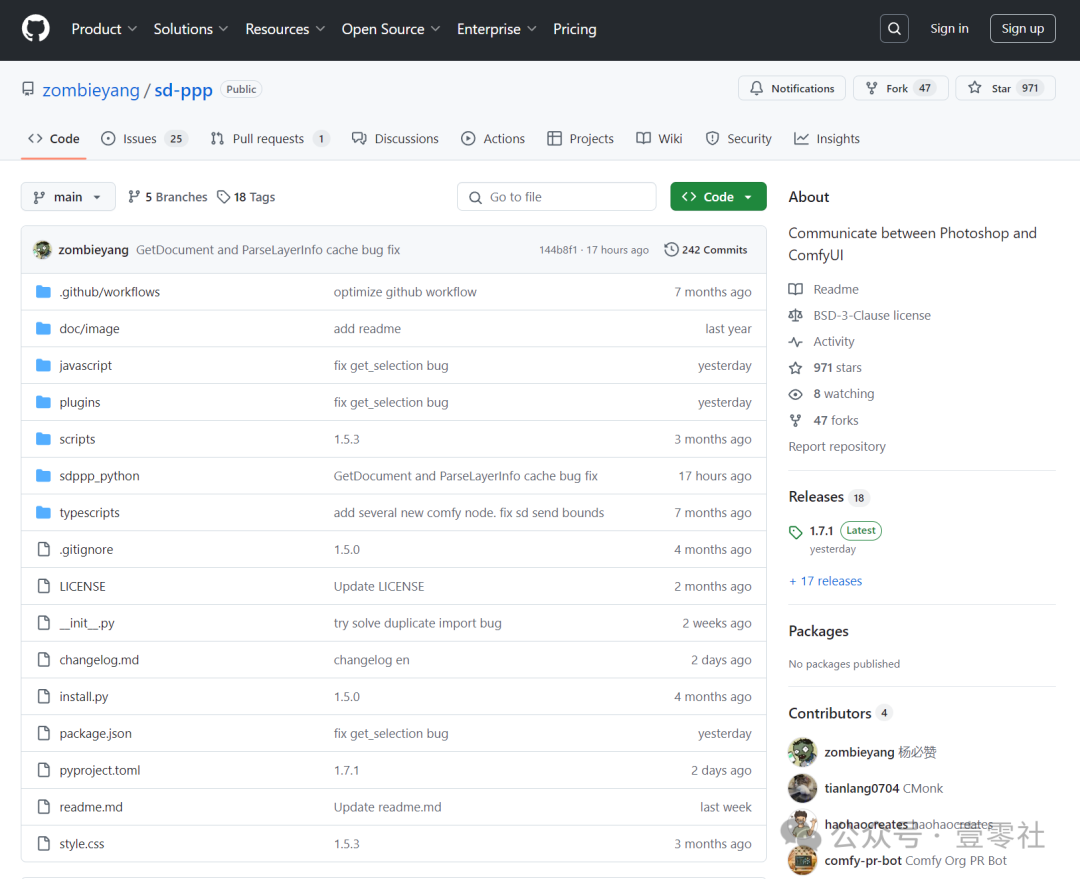Click the Pricing link
The width and height of the screenshot is (1080, 879).
pyautogui.click(x=574, y=29)
